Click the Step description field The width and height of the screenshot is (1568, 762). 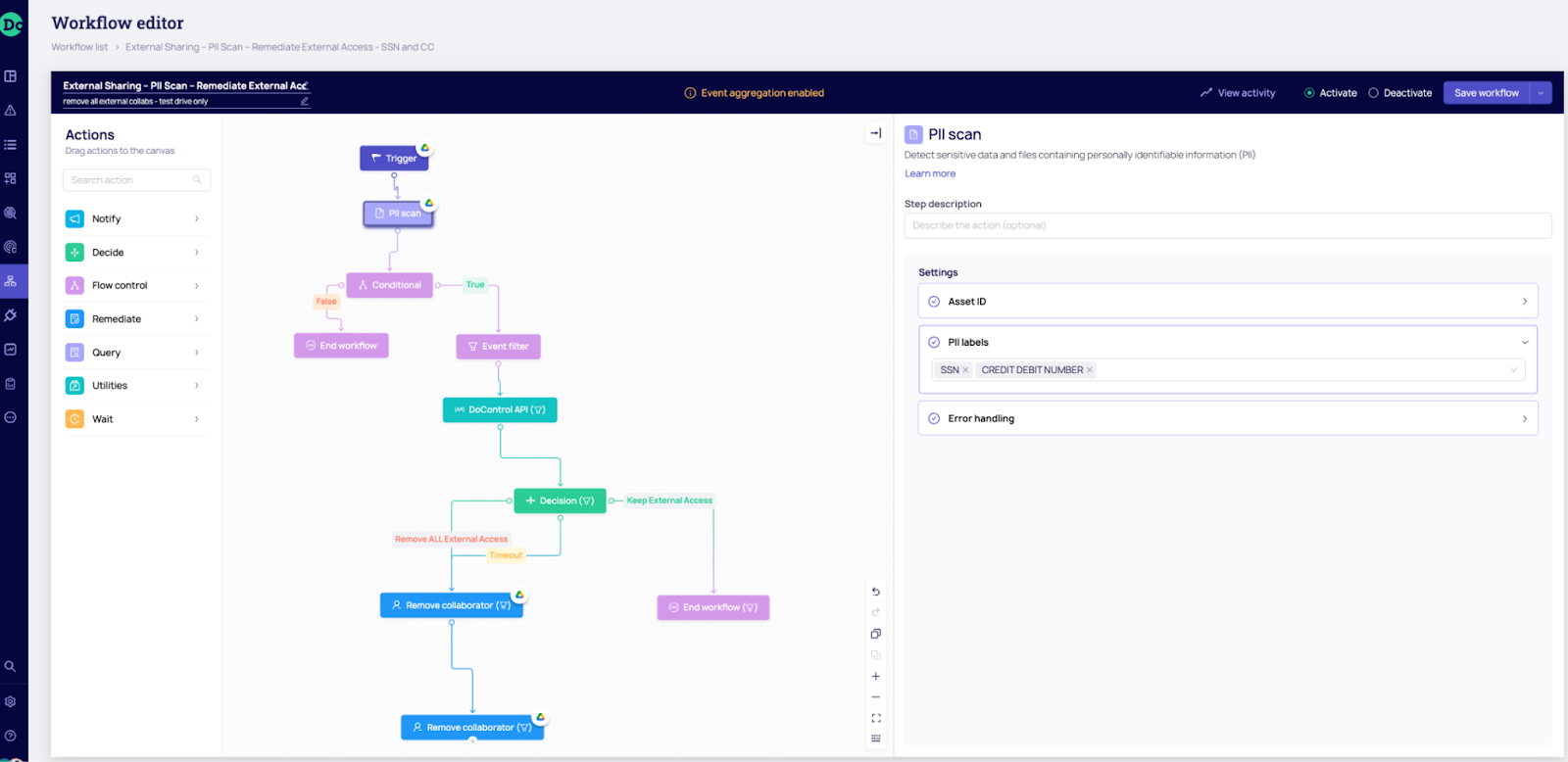(x=1228, y=225)
